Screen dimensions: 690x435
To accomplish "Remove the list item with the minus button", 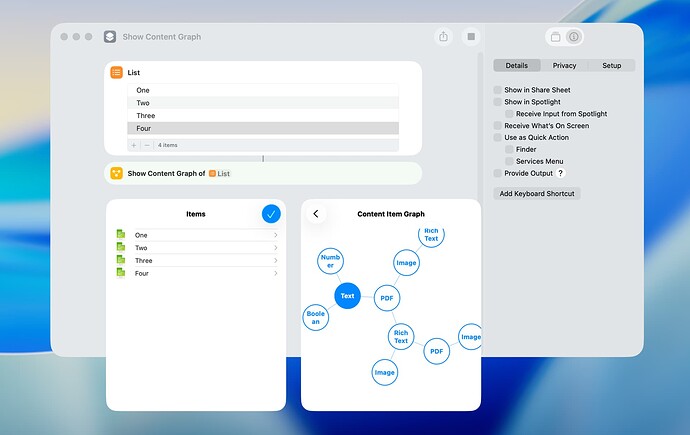I will click(x=147, y=145).
